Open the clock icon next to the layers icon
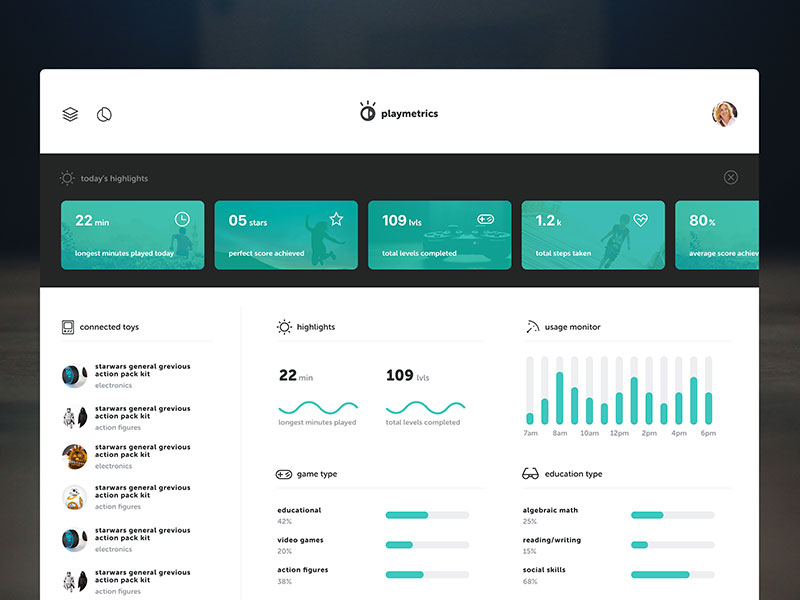Screen dimensions: 800x600 pyautogui.click(x=103, y=114)
